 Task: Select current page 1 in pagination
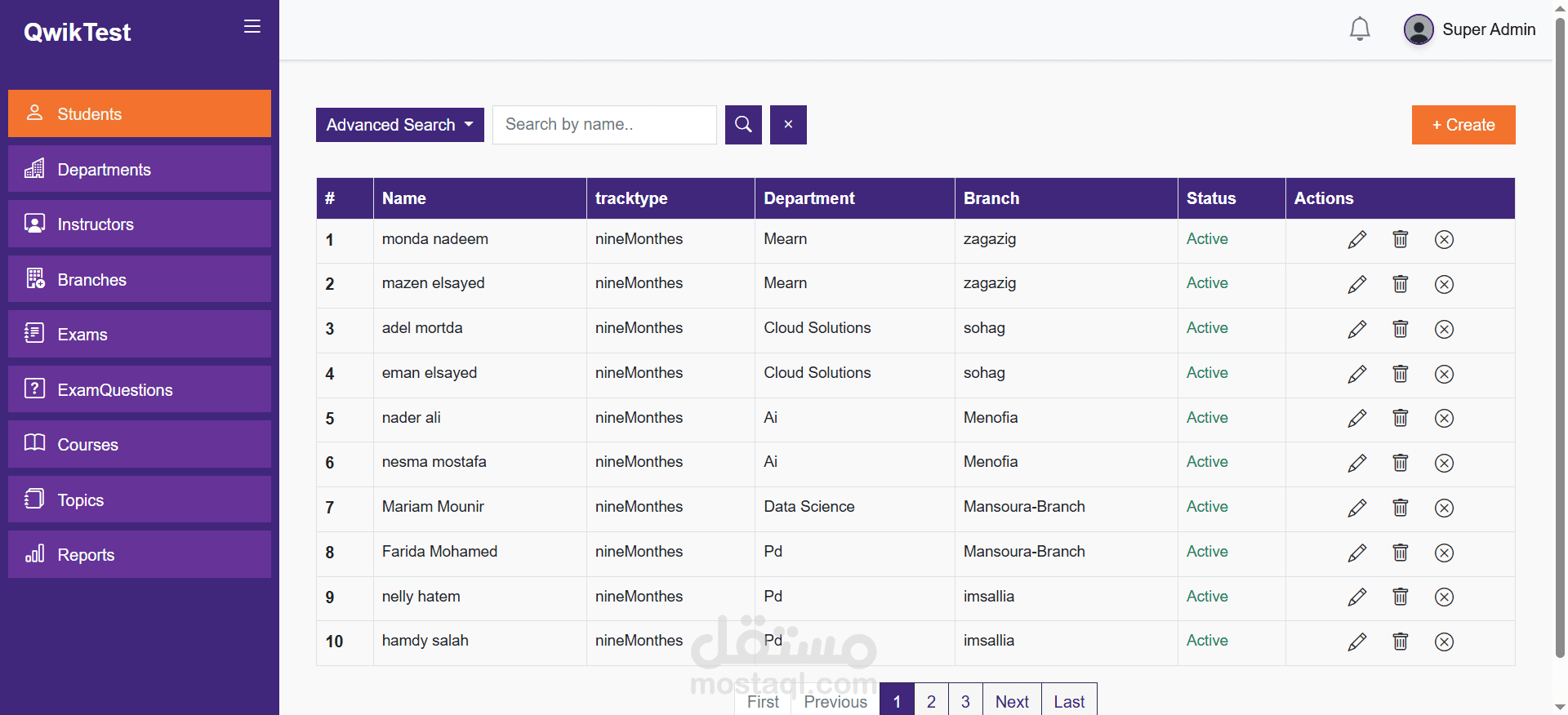coord(897,700)
